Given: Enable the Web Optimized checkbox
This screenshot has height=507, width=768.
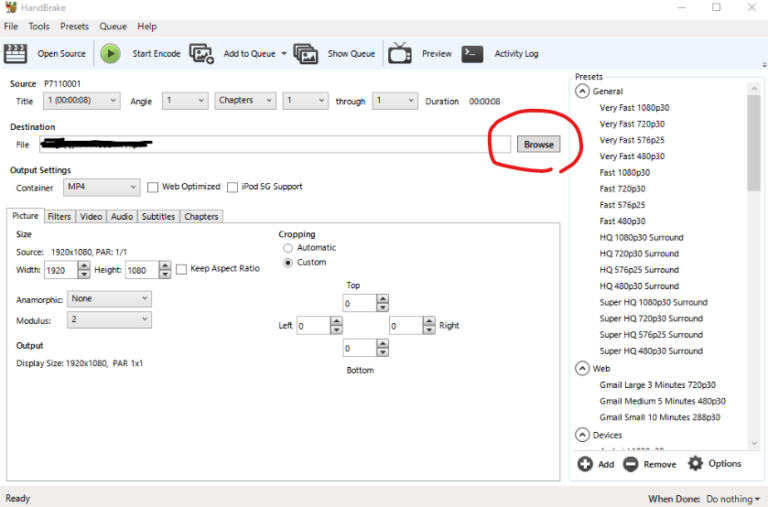Looking at the screenshot, I should (x=153, y=187).
